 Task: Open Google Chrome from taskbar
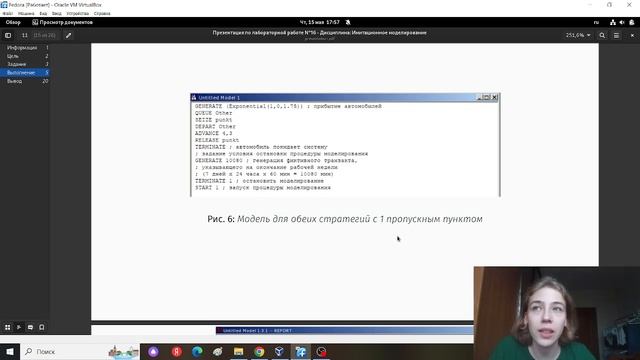point(259,351)
